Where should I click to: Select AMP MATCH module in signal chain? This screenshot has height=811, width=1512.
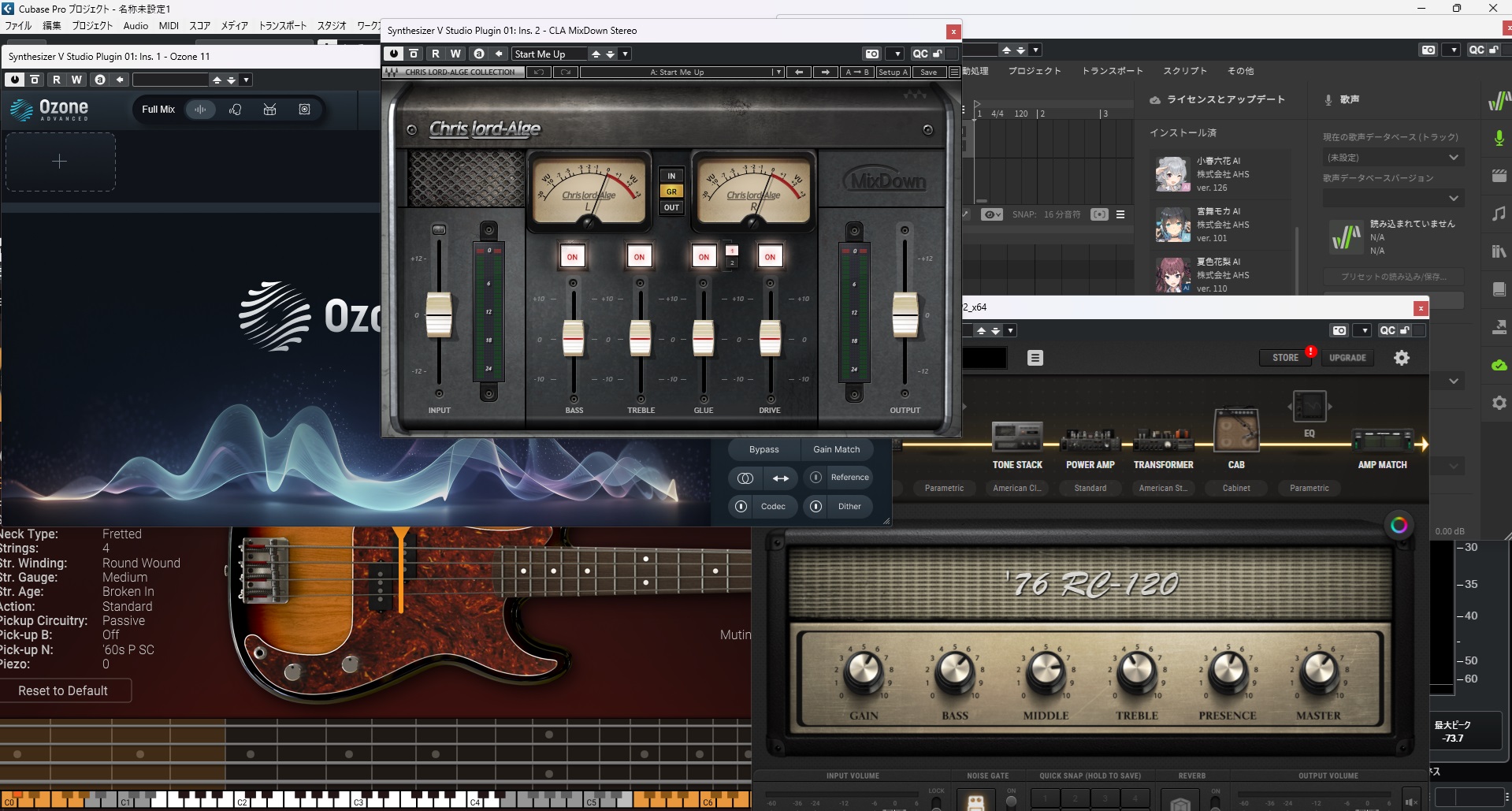click(1383, 449)
